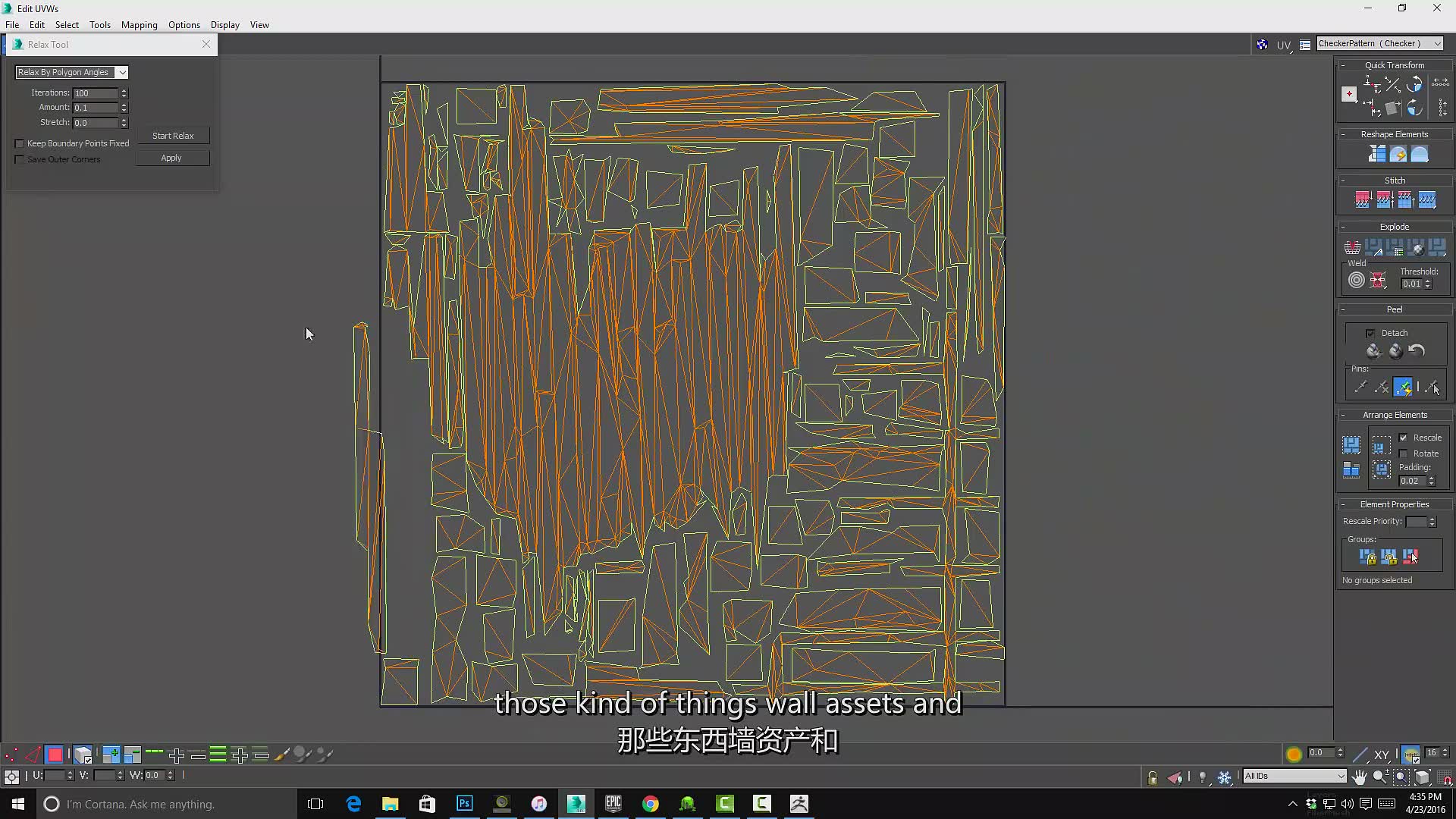Click the Paint Select brush icon
Viewport: 1456px width, 819px height.
point(282,755)
